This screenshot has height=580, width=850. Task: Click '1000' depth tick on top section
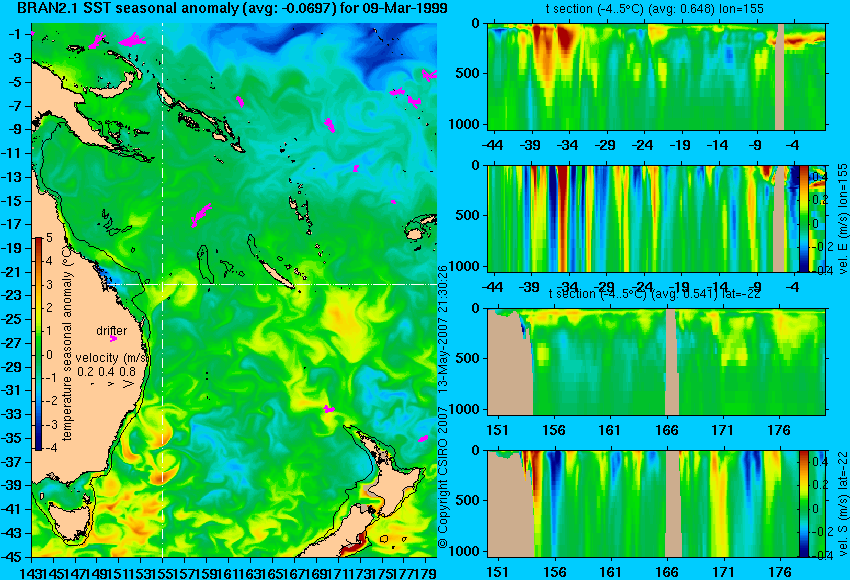pyautogui.click(x=464, y=125)
